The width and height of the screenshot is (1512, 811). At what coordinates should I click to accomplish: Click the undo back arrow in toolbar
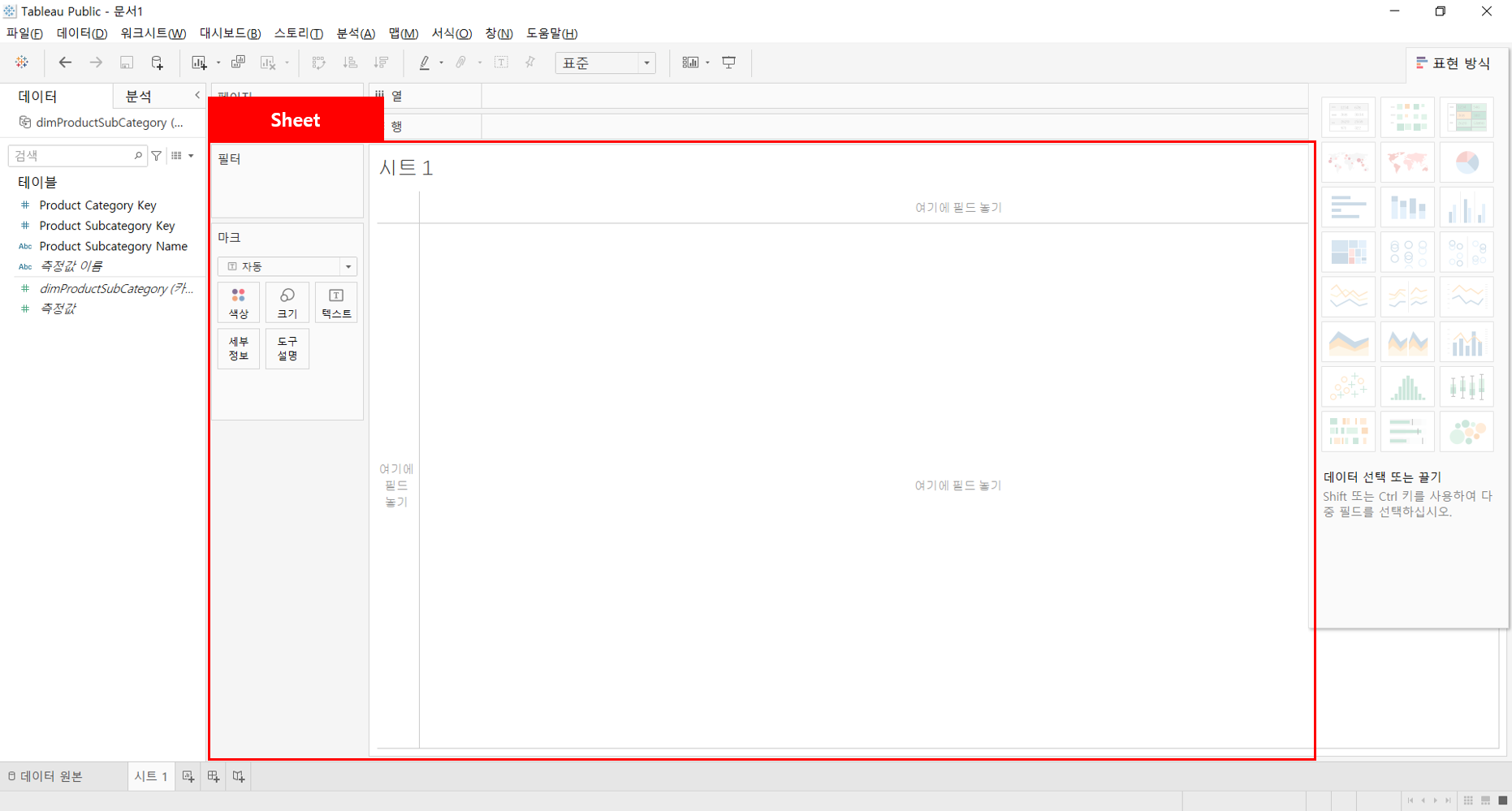[65, 63]
